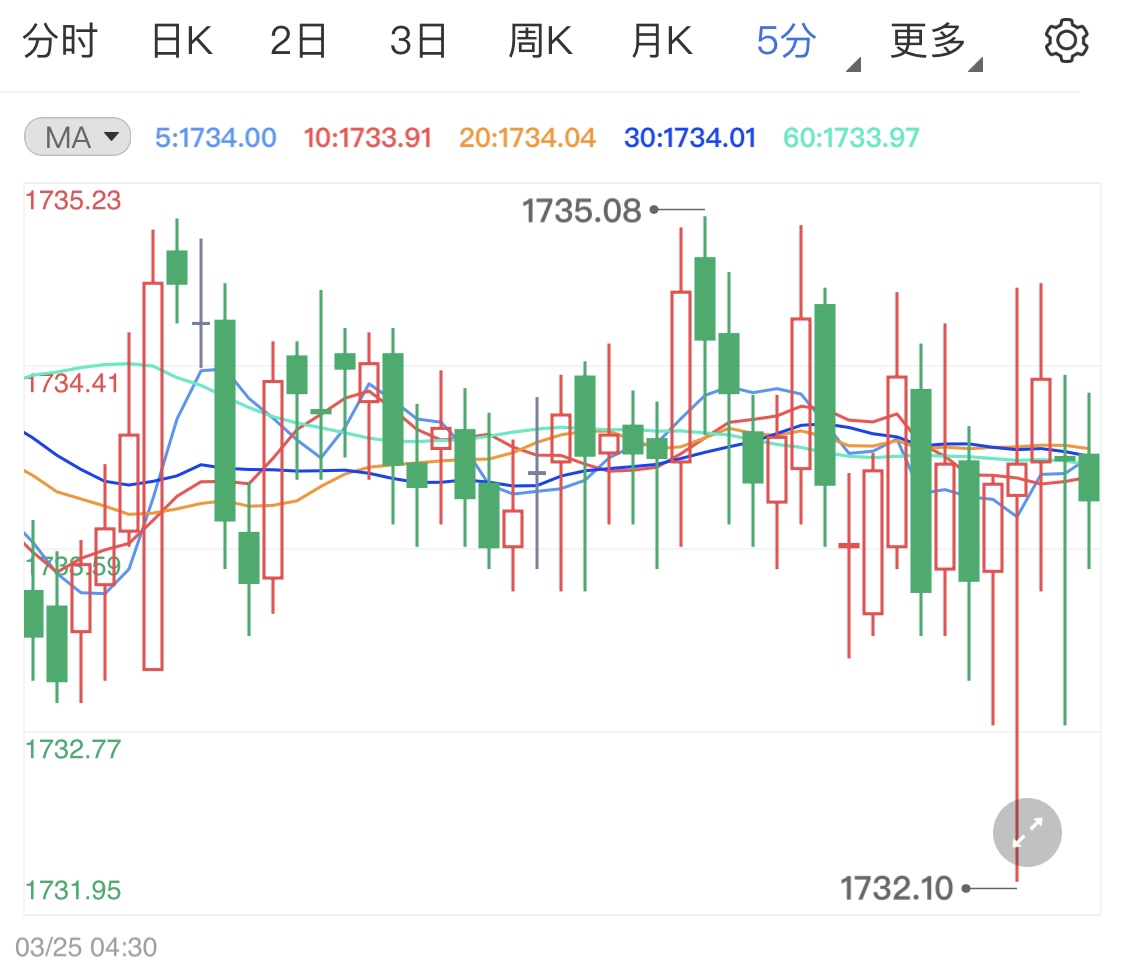Click the 1735.23 axis price label
Image resolution: width=1125 pixels, height=974 pixels.
pos(73,201)
